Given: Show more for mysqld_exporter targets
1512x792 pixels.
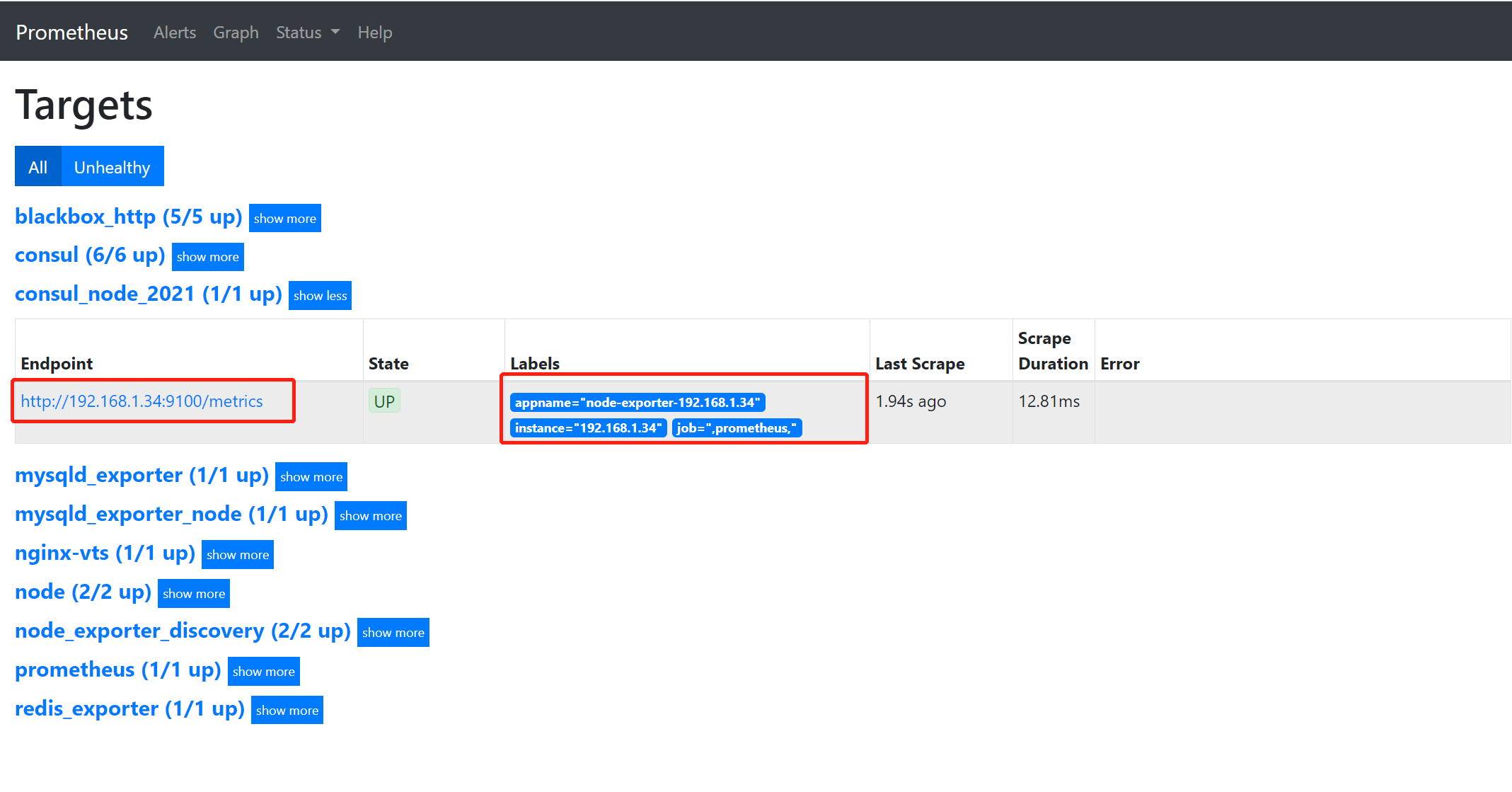Looking at the screenshot, I should coord(311,477).
